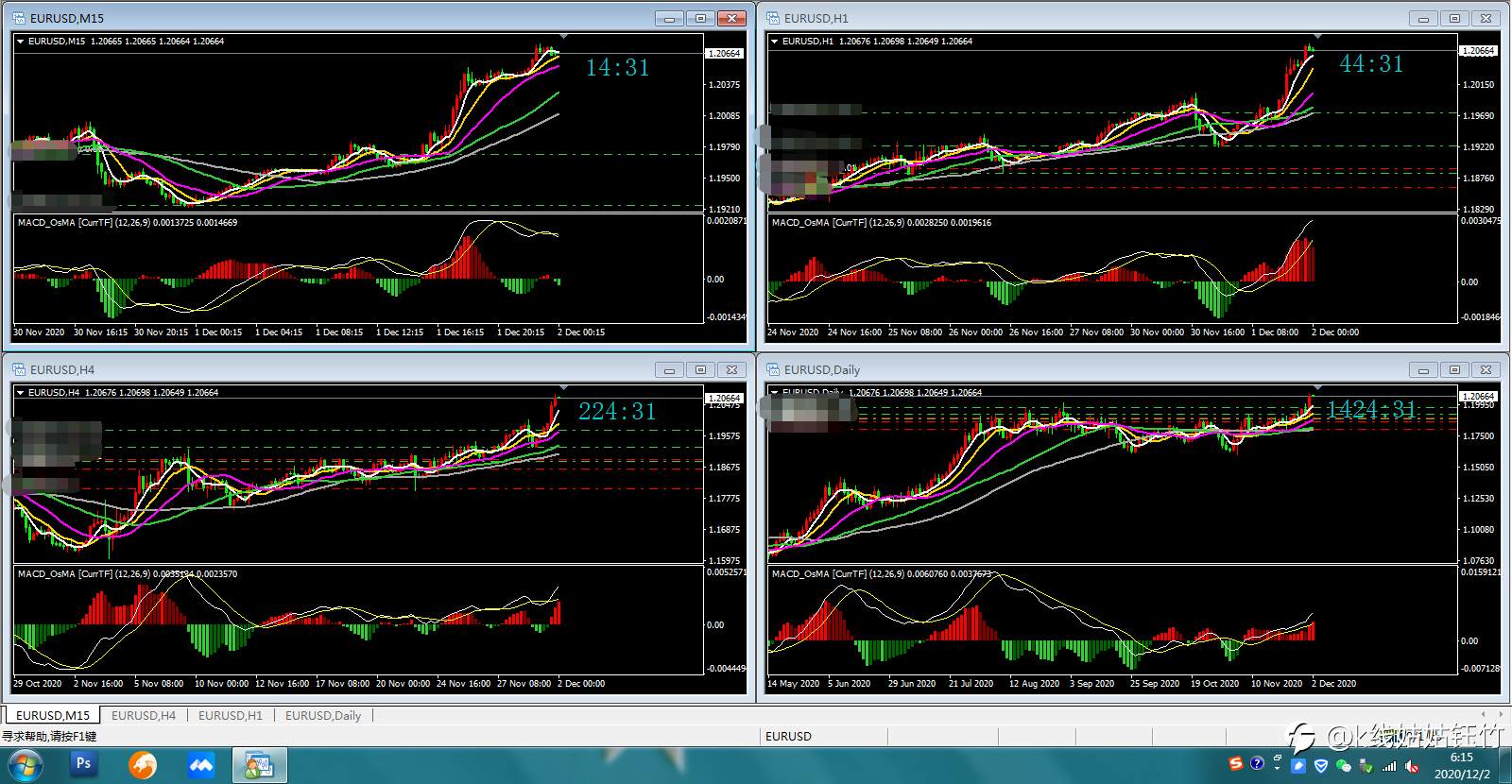The height and width of the screenshot is (784, 1512).
Task: Switch to the EURUSD,H1 chart tab
Action: [x=231, y=715]
